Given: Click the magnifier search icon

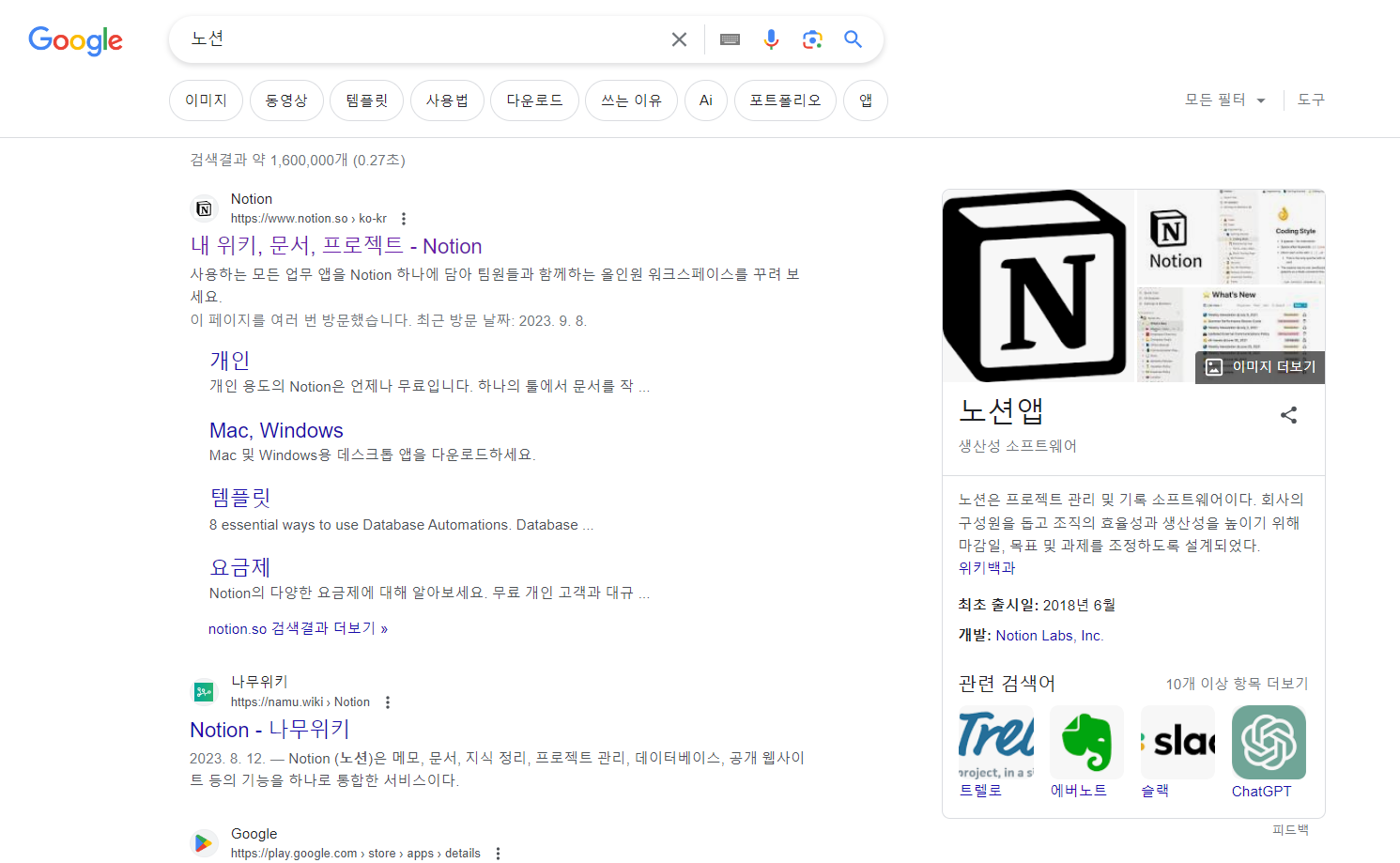Looking at the screenshot, I should 853,39.
